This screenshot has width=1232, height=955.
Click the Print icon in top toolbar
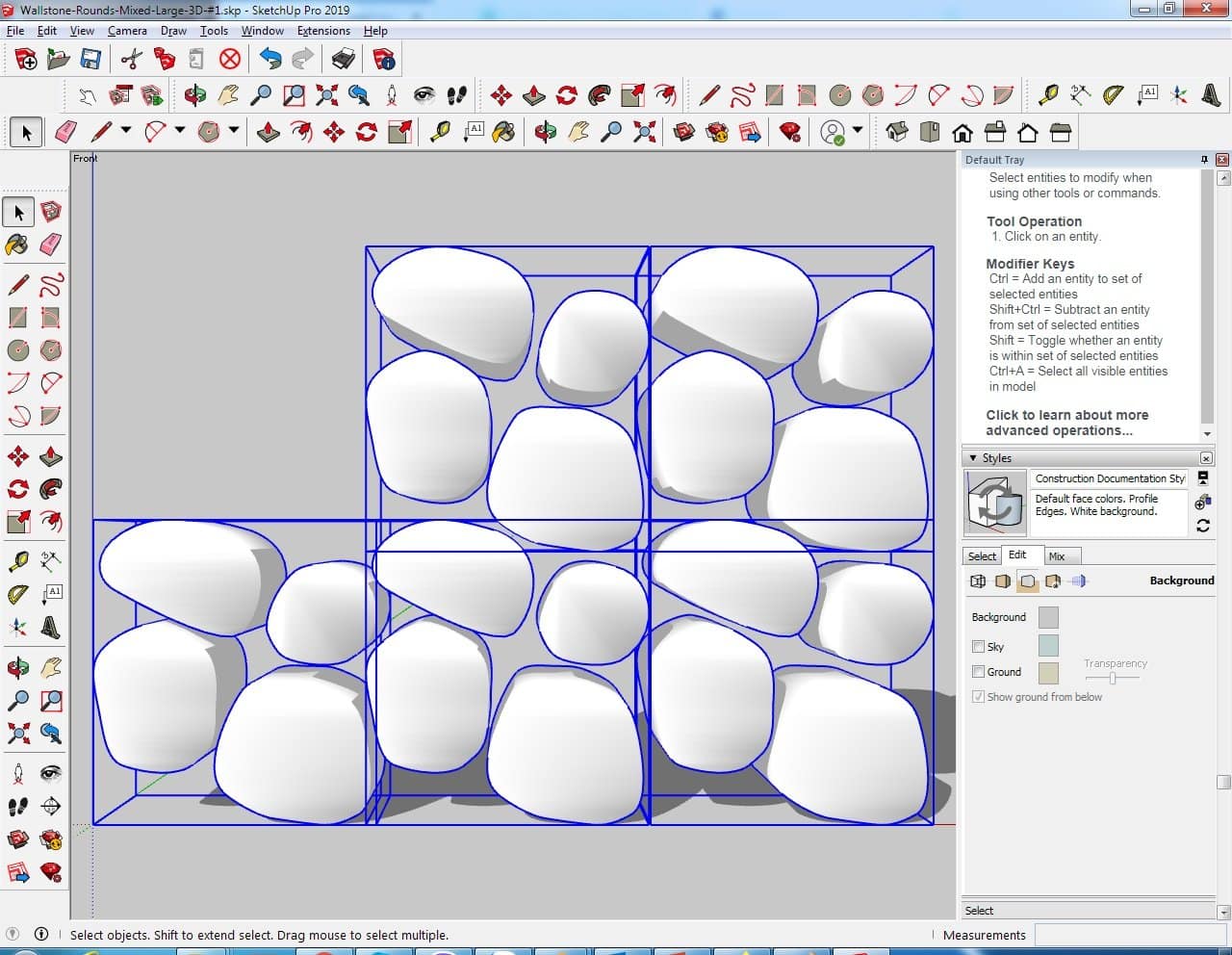click(x=344, y=60)
